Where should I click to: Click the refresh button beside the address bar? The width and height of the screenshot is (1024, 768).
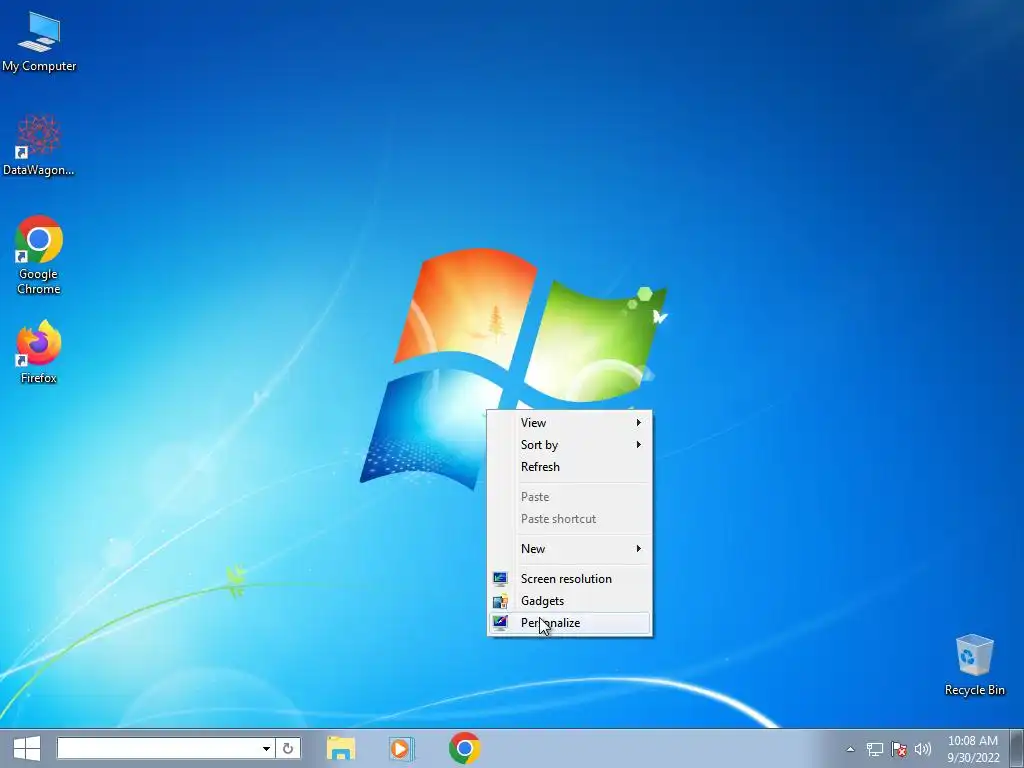point(288,748)
